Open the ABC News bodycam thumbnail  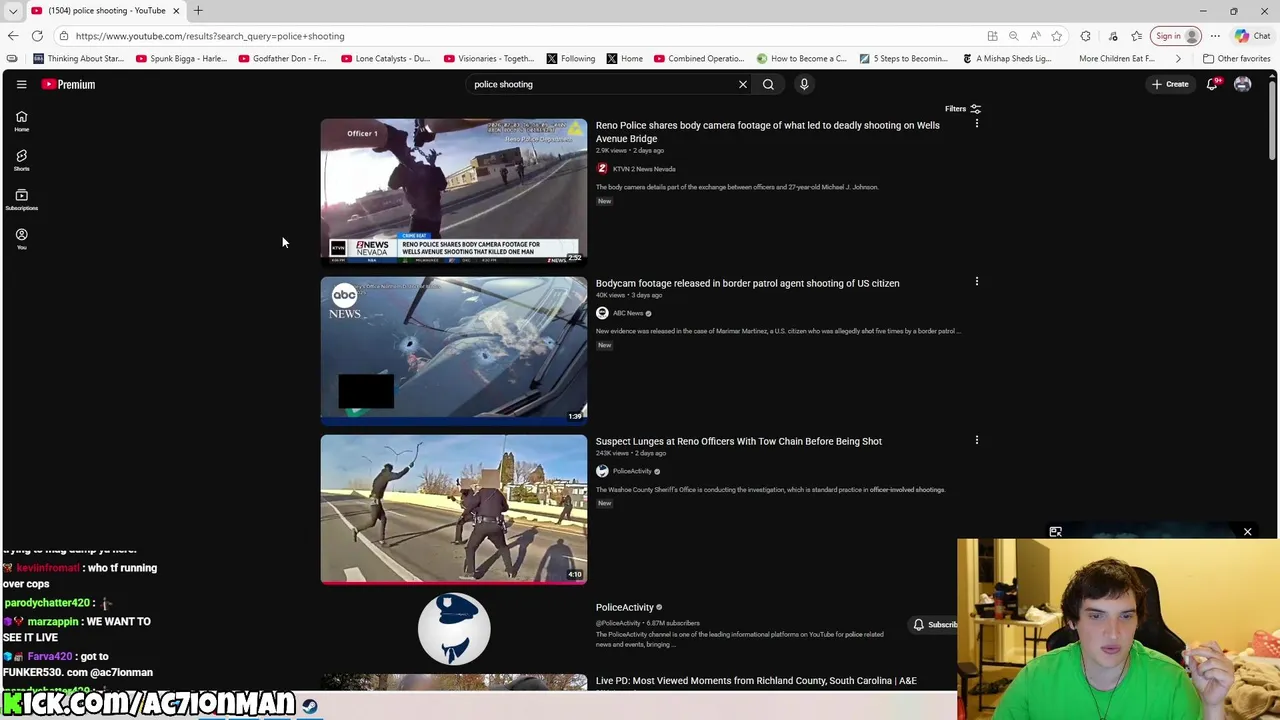(454, 350)
